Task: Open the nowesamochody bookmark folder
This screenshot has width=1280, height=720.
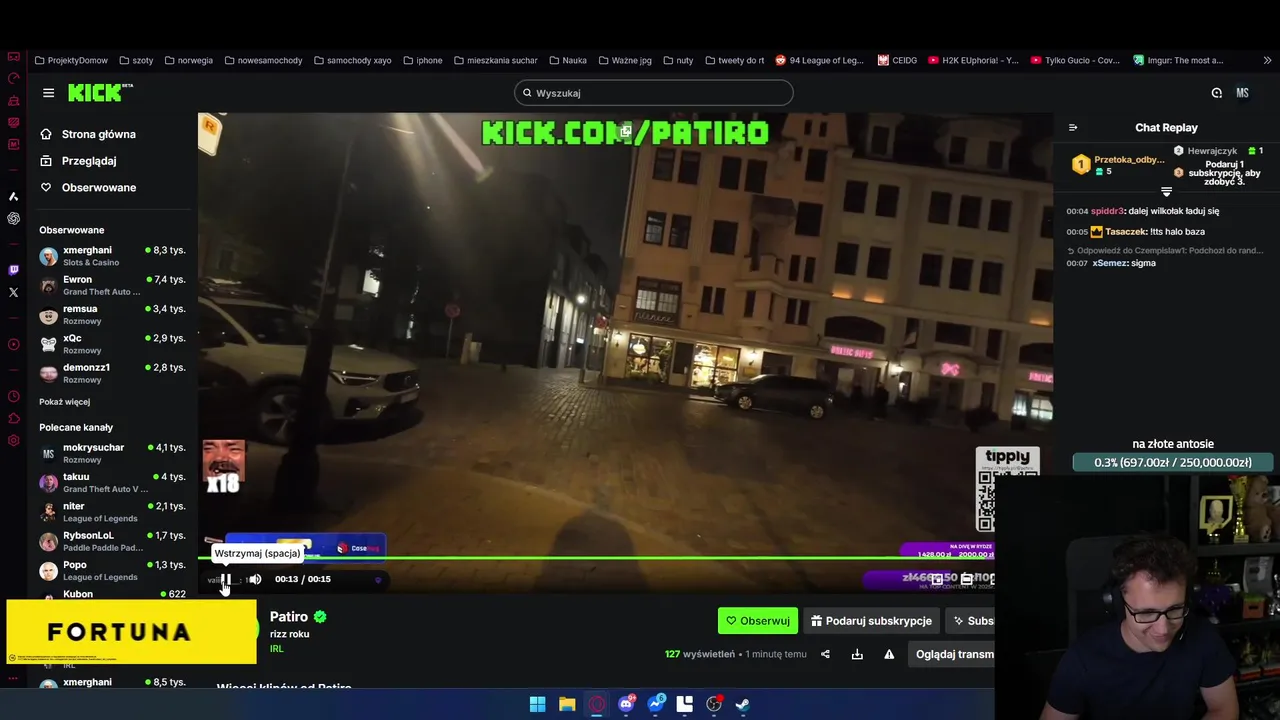Action: [263, 60]
